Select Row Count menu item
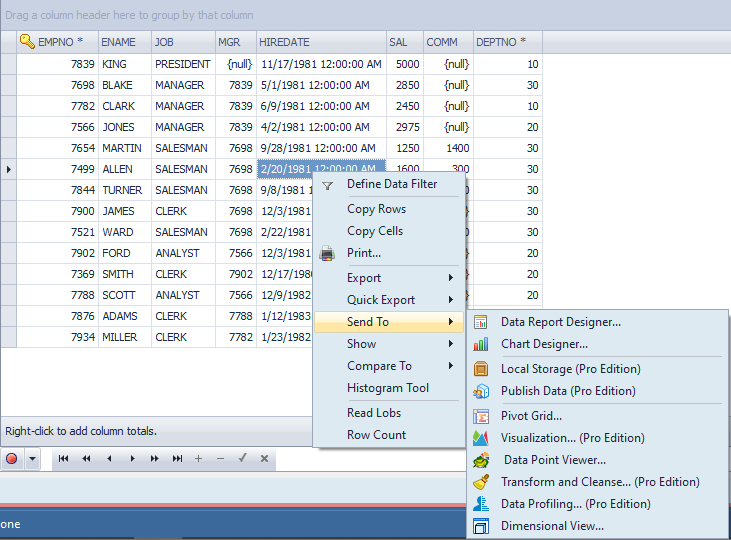 pos(390,435)
